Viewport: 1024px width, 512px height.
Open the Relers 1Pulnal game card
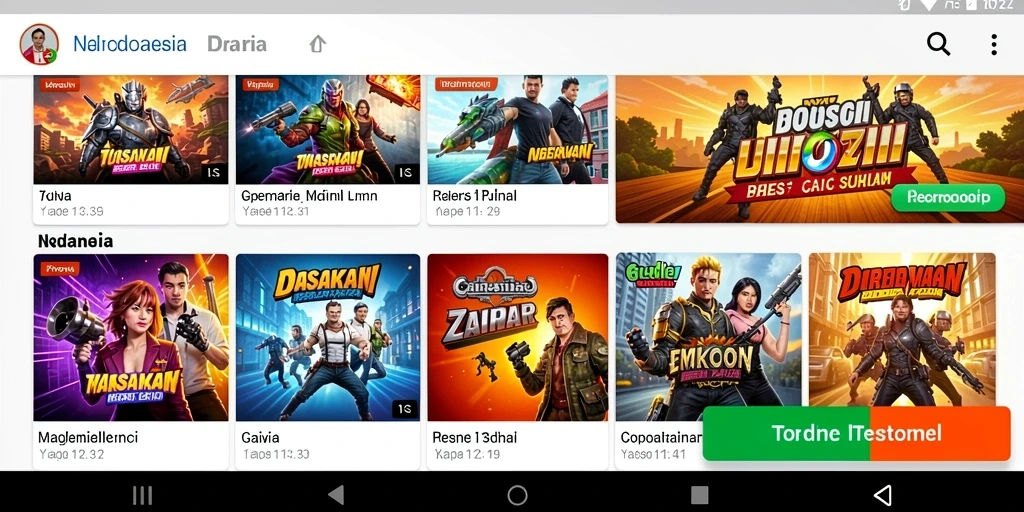[x=517, y=150]
